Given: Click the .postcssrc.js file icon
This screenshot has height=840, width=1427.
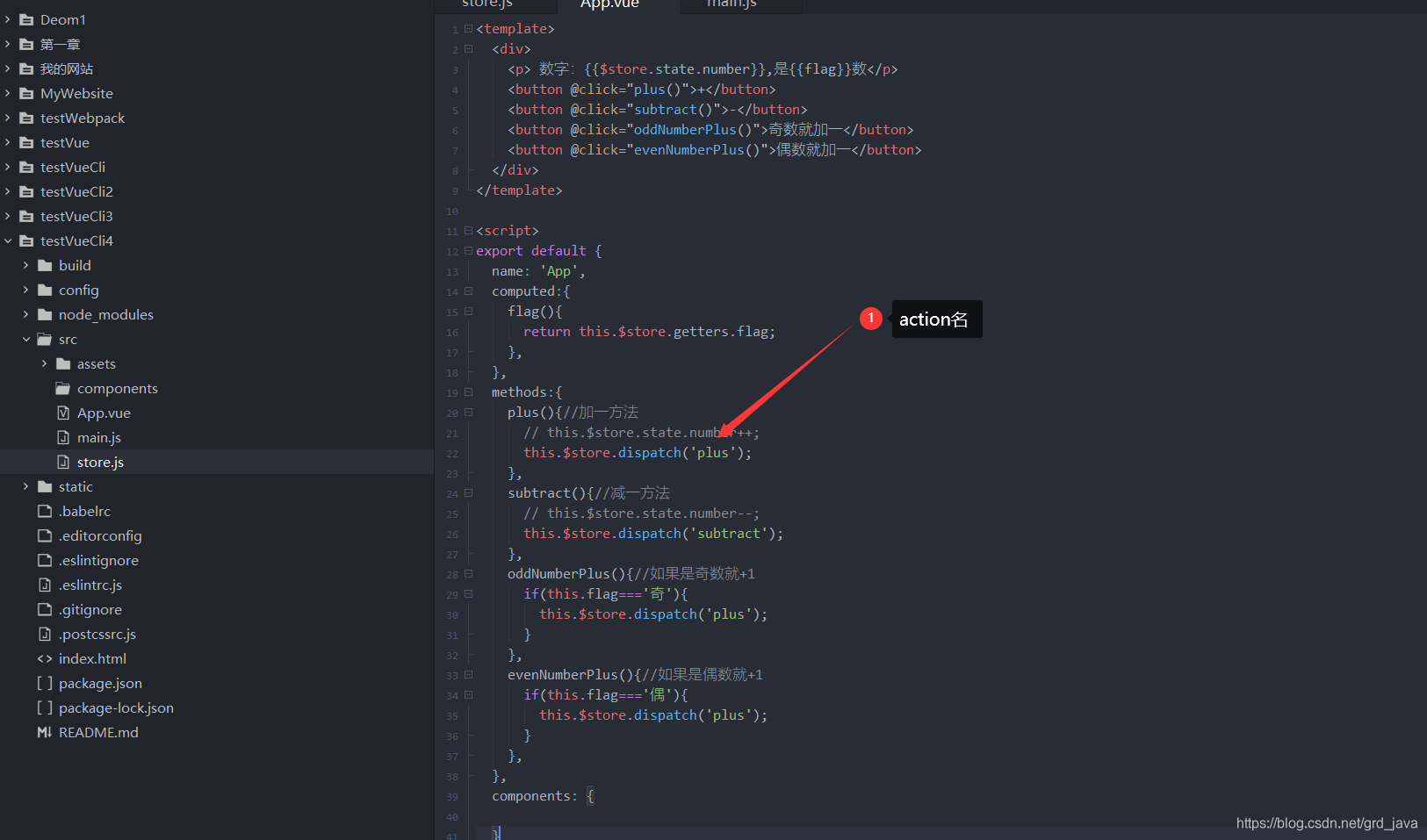Looking at the screenshot, I should coord(45,634).
